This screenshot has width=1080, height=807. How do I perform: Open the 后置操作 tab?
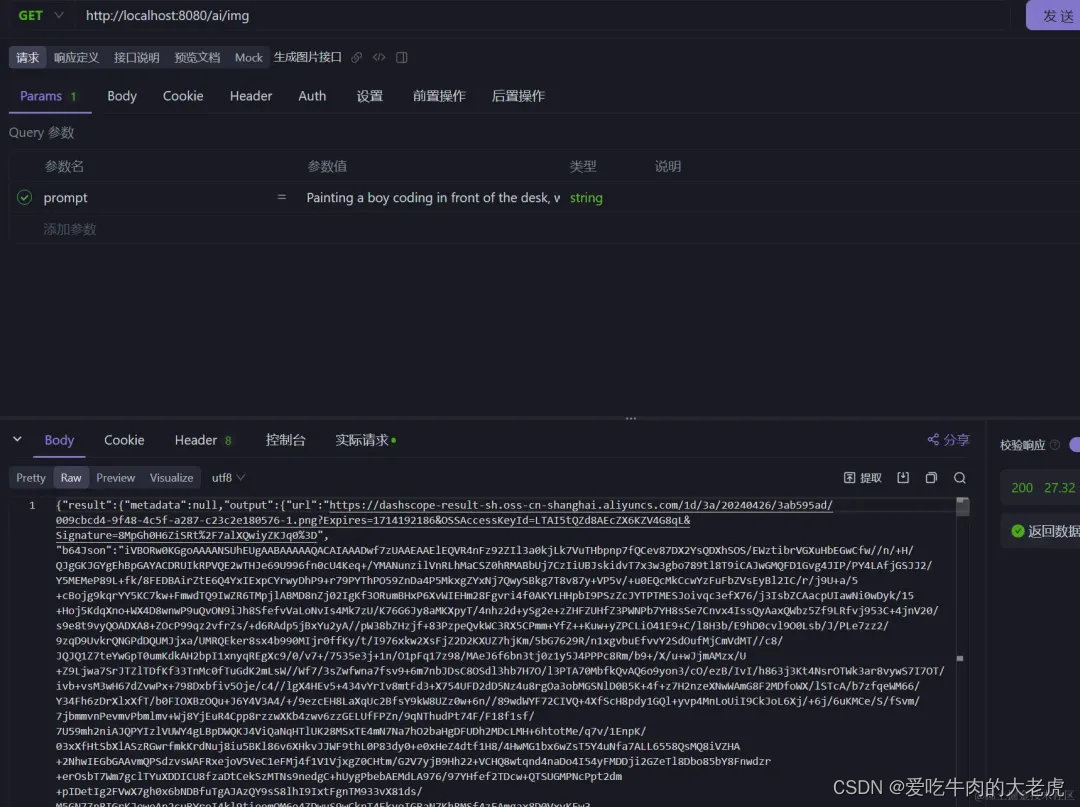(x=518, y=96)
